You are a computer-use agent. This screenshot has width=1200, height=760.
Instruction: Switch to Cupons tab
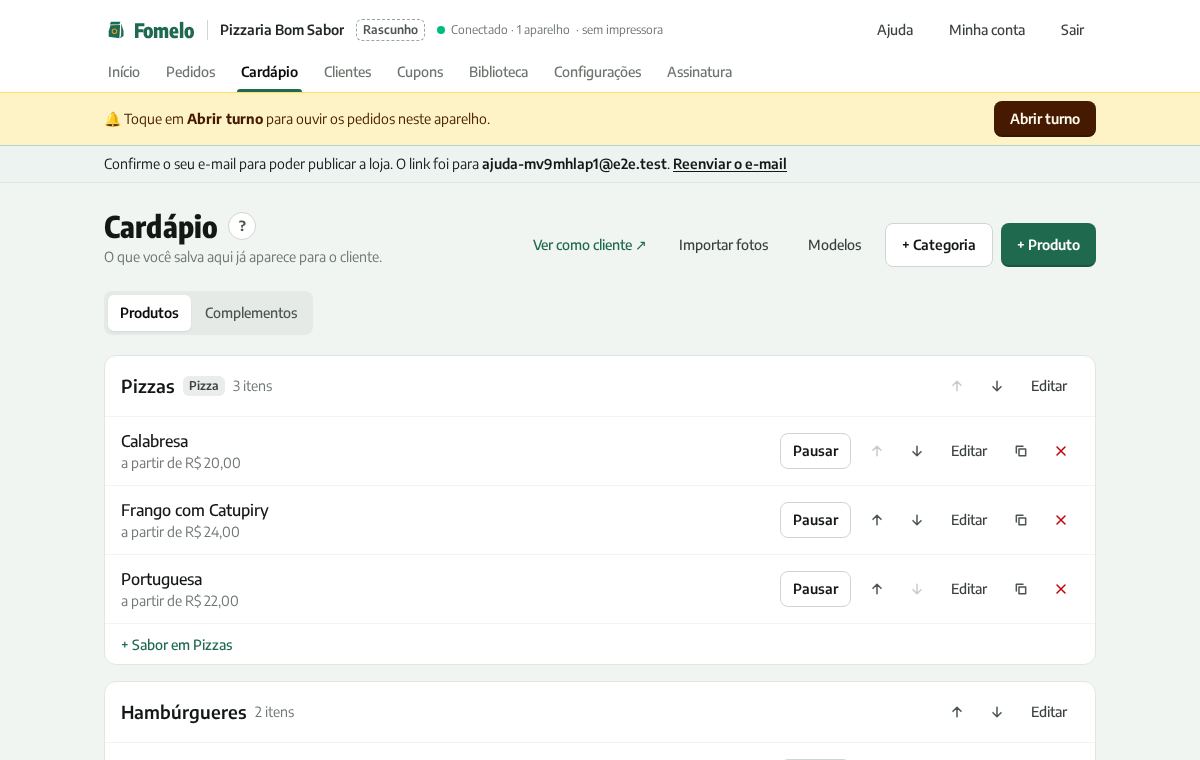pyautogui.click(x=420, y=72)
